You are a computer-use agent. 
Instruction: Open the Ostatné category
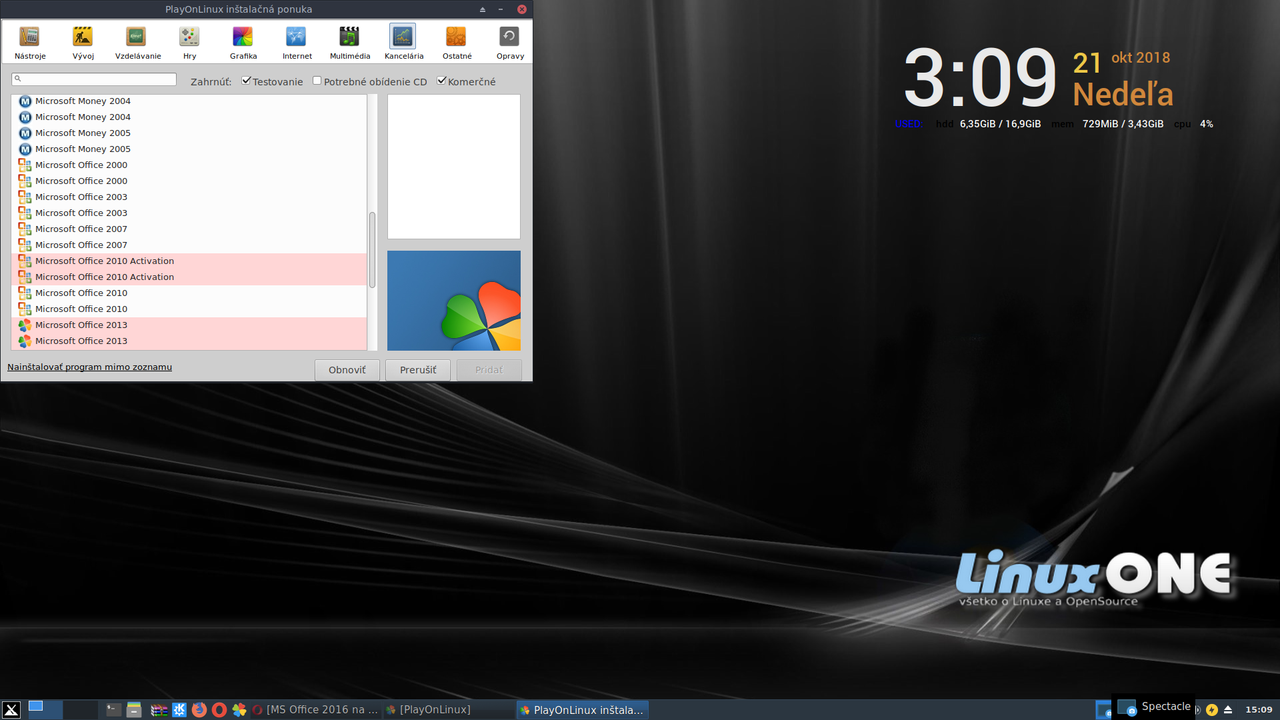[456, 43]
